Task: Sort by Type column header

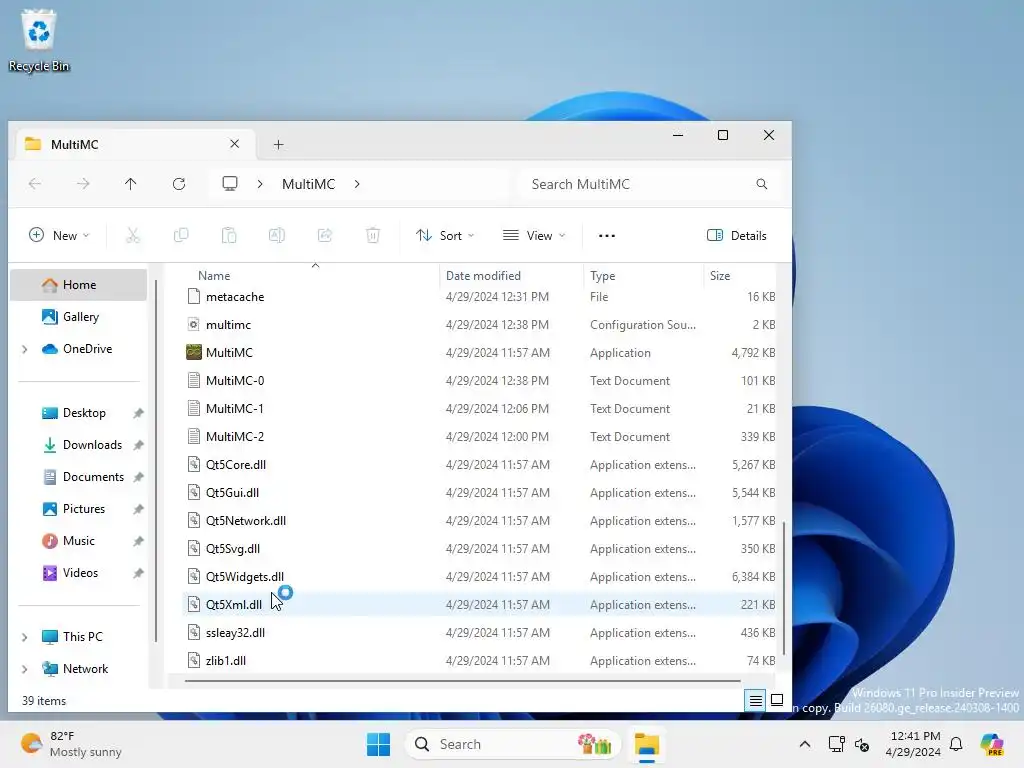Action: [643, 276]
